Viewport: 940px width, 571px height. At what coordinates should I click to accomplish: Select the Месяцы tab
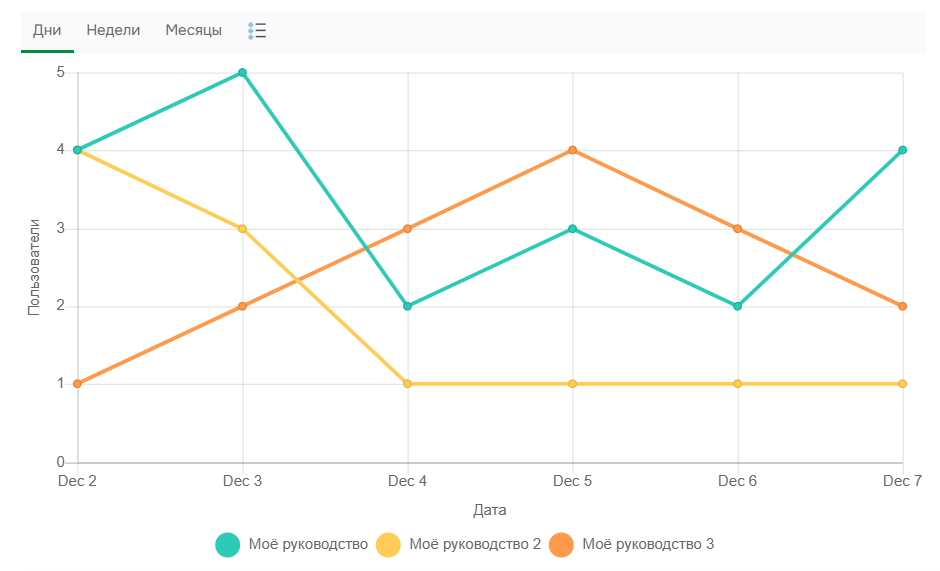194,30
